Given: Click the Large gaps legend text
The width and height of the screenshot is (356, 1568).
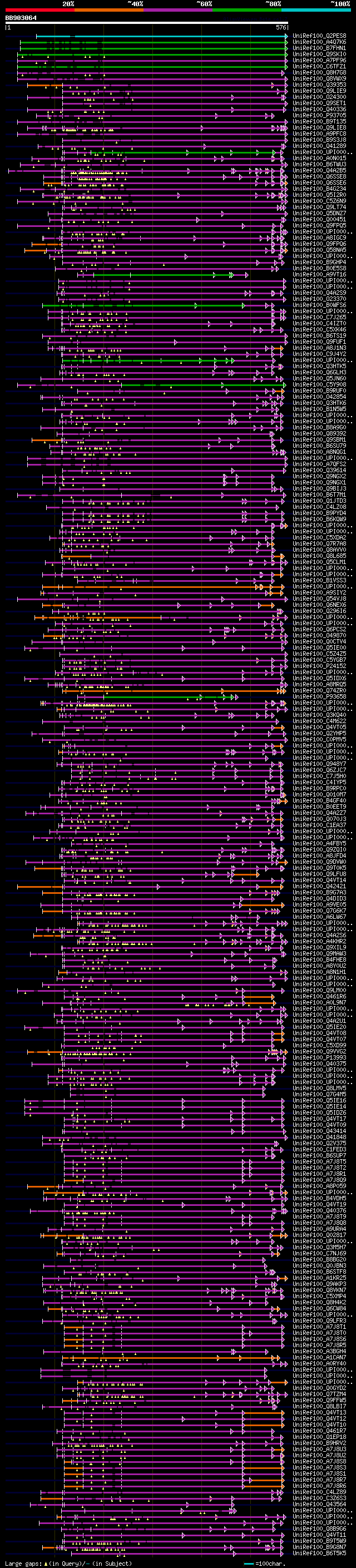Looking at the screenshot, I should [x=68, y=1563].
